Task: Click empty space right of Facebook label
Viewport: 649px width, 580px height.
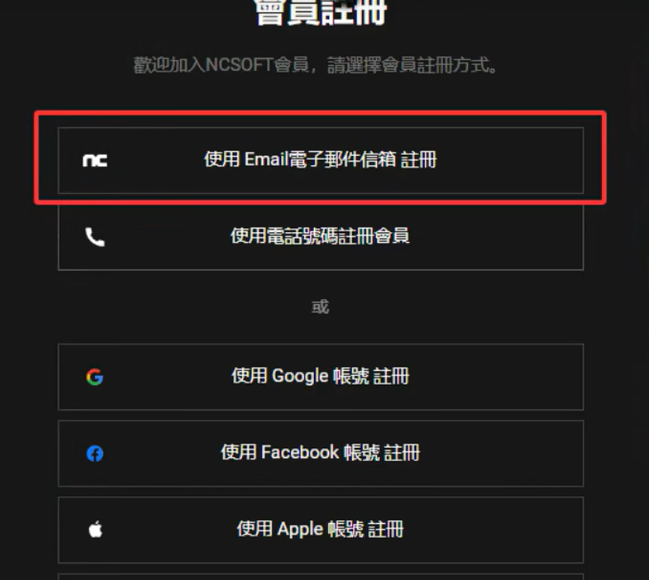Action: tap(502, 453)
